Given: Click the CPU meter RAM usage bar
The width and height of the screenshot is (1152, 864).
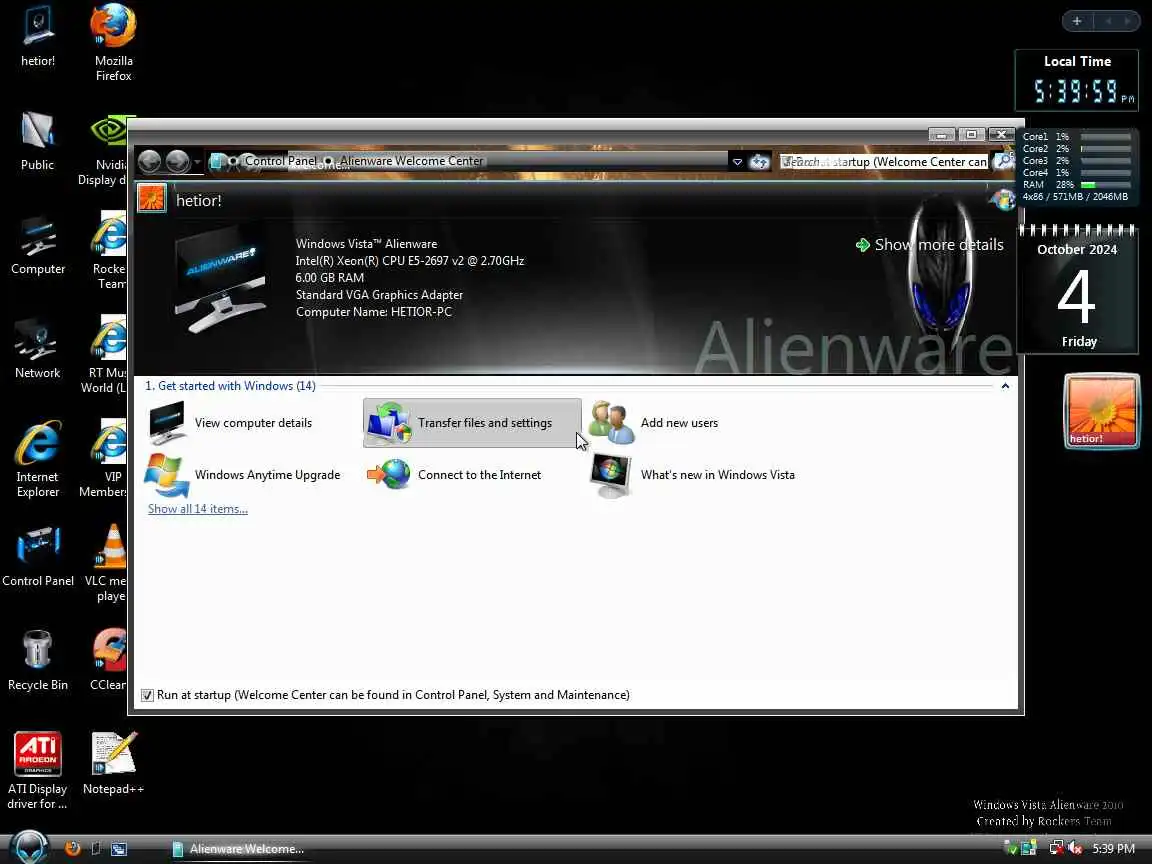Looking at the screenshot, I should pyautogui.click(x=1106, y=184).
